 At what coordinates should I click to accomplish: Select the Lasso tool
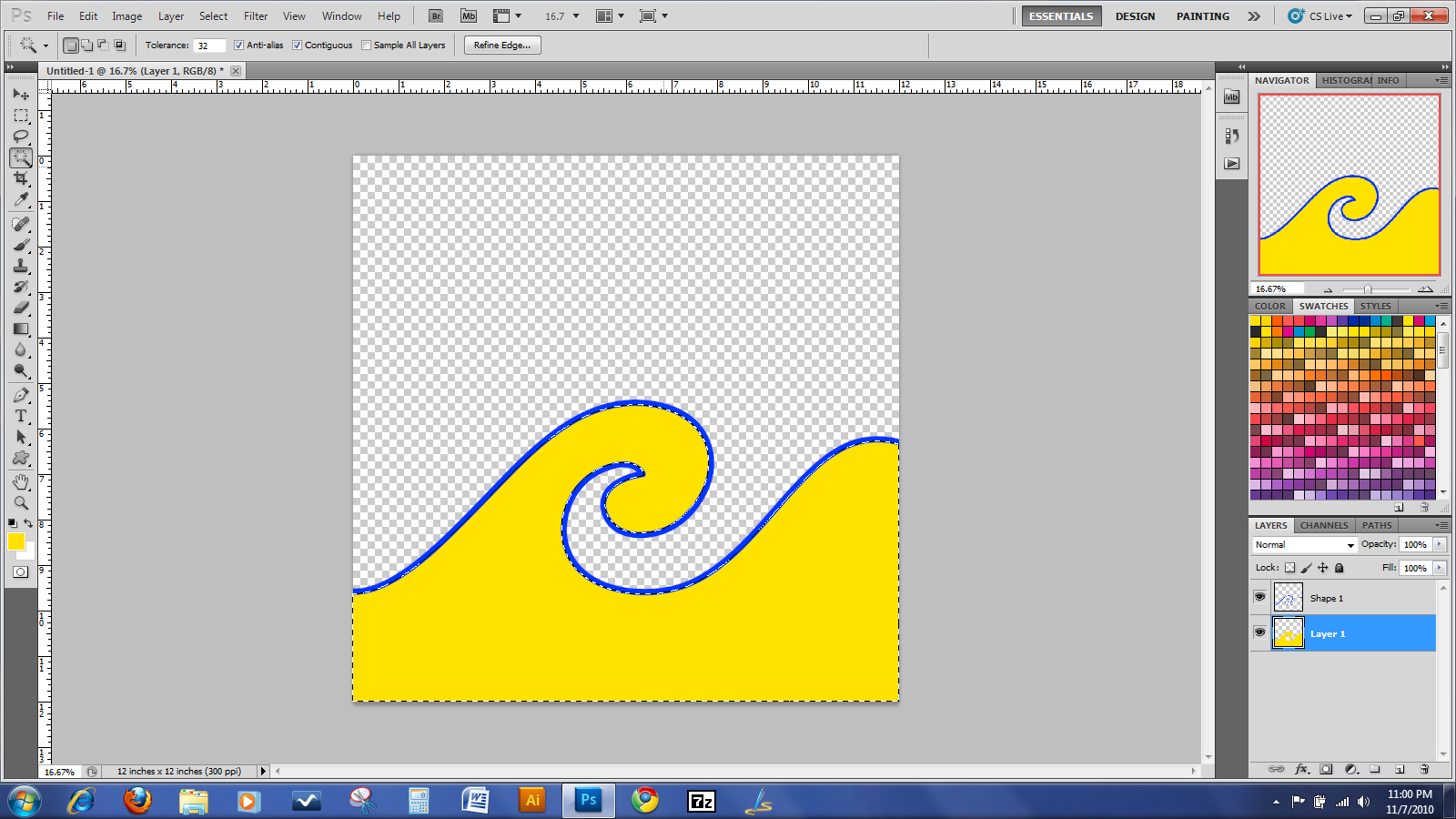click(21, 136)
